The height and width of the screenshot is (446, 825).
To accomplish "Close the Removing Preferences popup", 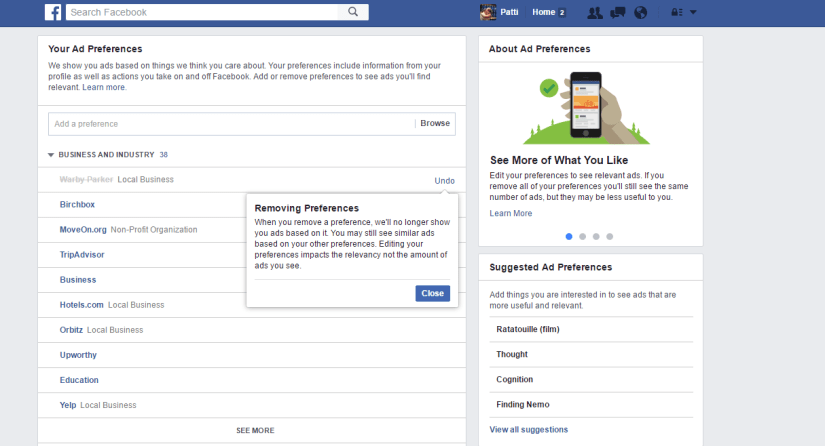I will coord(432,293).
